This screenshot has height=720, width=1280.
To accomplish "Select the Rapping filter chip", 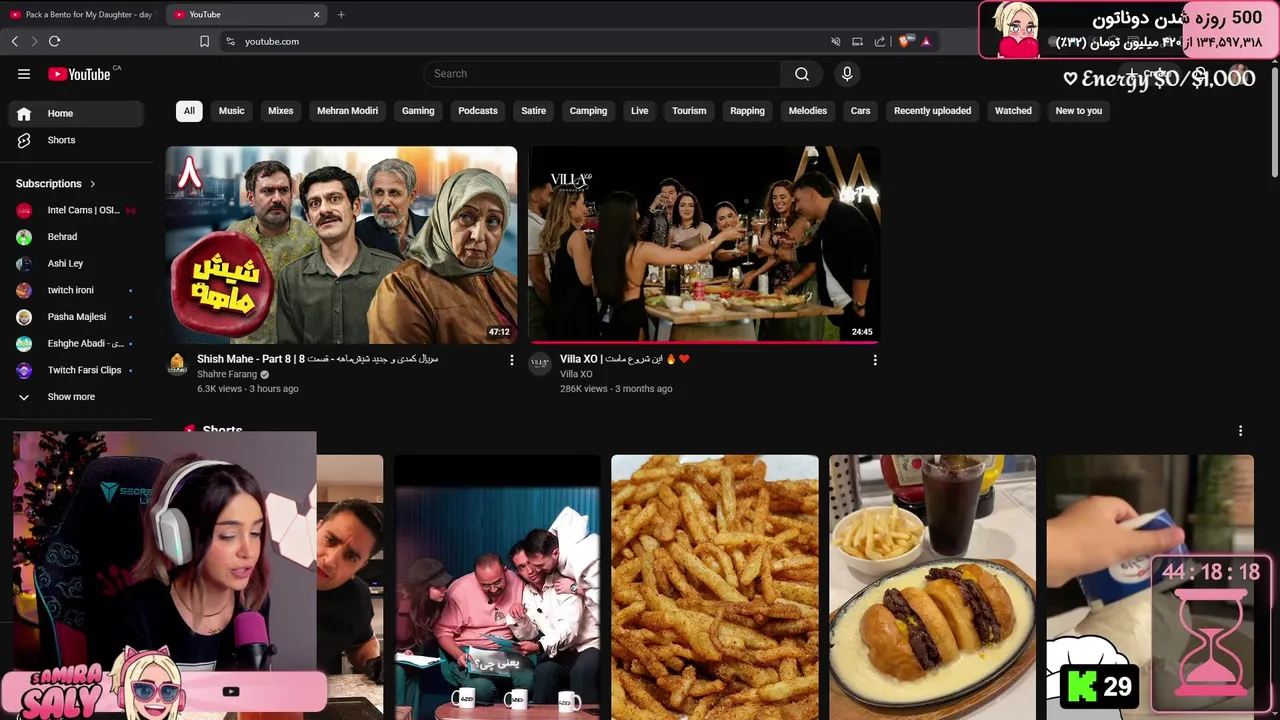I will (x=747, y=111).
